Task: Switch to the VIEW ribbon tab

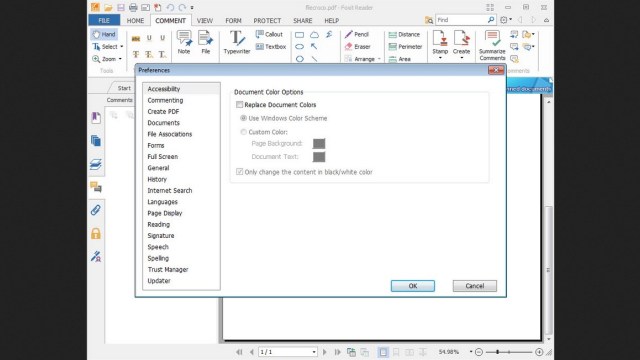Action: click(x=205, y=20)
